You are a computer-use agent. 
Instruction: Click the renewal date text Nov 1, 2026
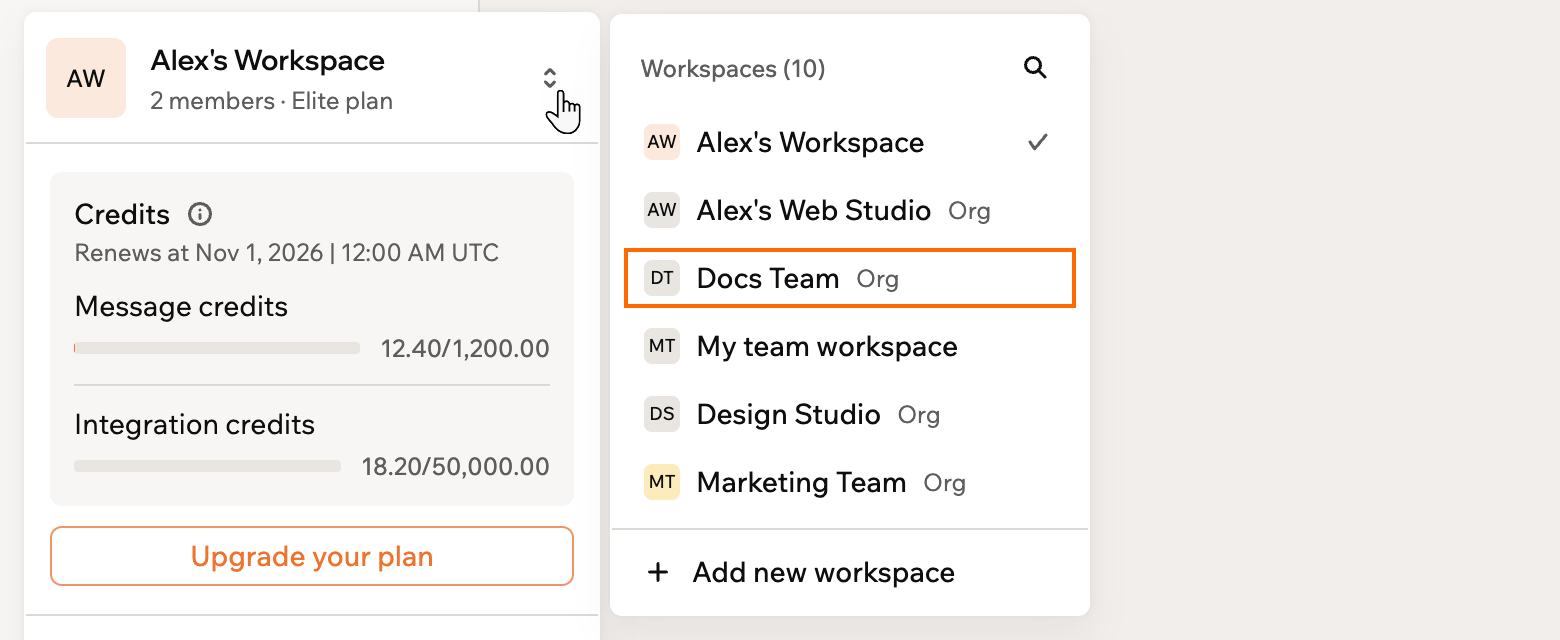pyautogui.click(x=261, y=253)
